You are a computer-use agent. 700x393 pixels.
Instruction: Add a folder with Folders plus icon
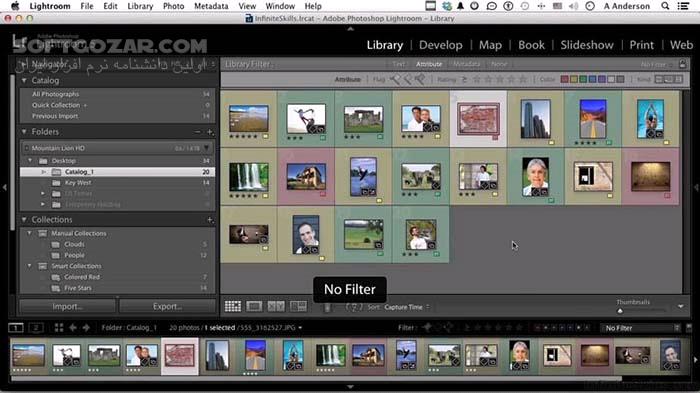210,132
